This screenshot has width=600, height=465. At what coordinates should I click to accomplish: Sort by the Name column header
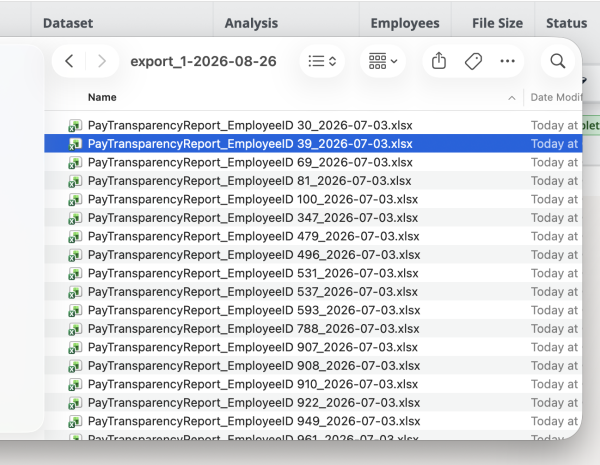pyautogui.click(x=102, y=97)
